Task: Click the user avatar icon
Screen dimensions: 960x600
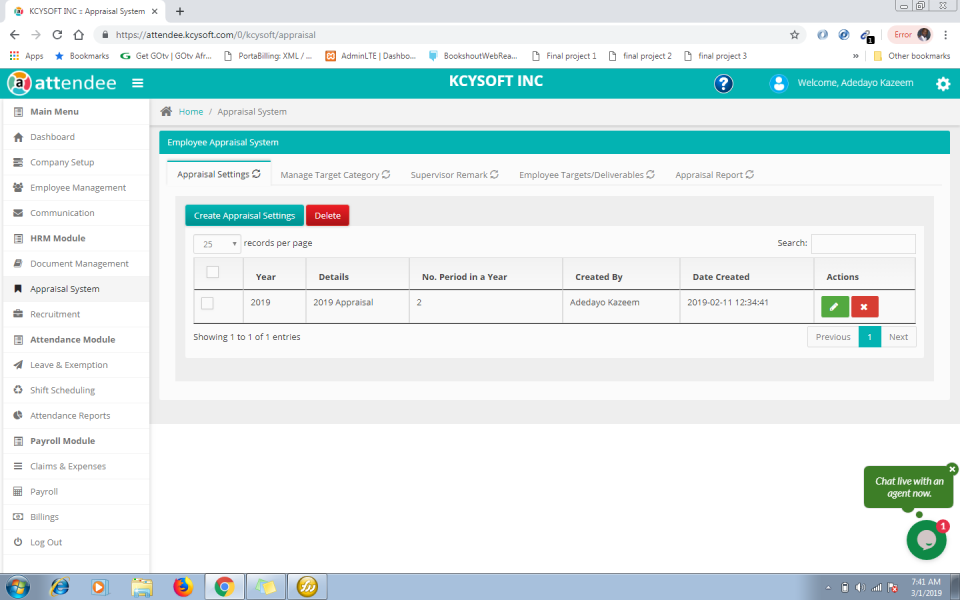Action: click(778, 83)
